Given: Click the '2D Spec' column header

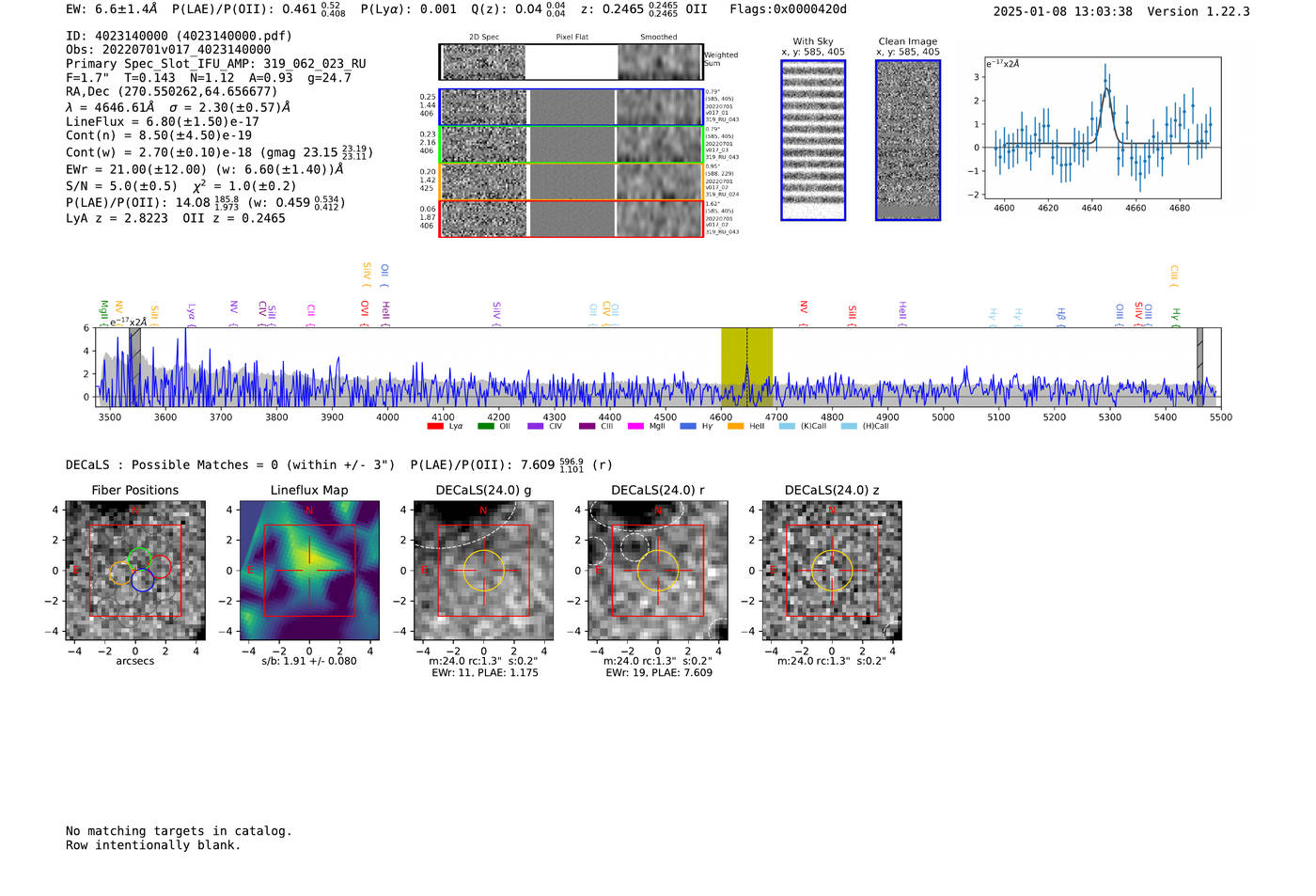Looking at the screenshot, I should 484,38.
